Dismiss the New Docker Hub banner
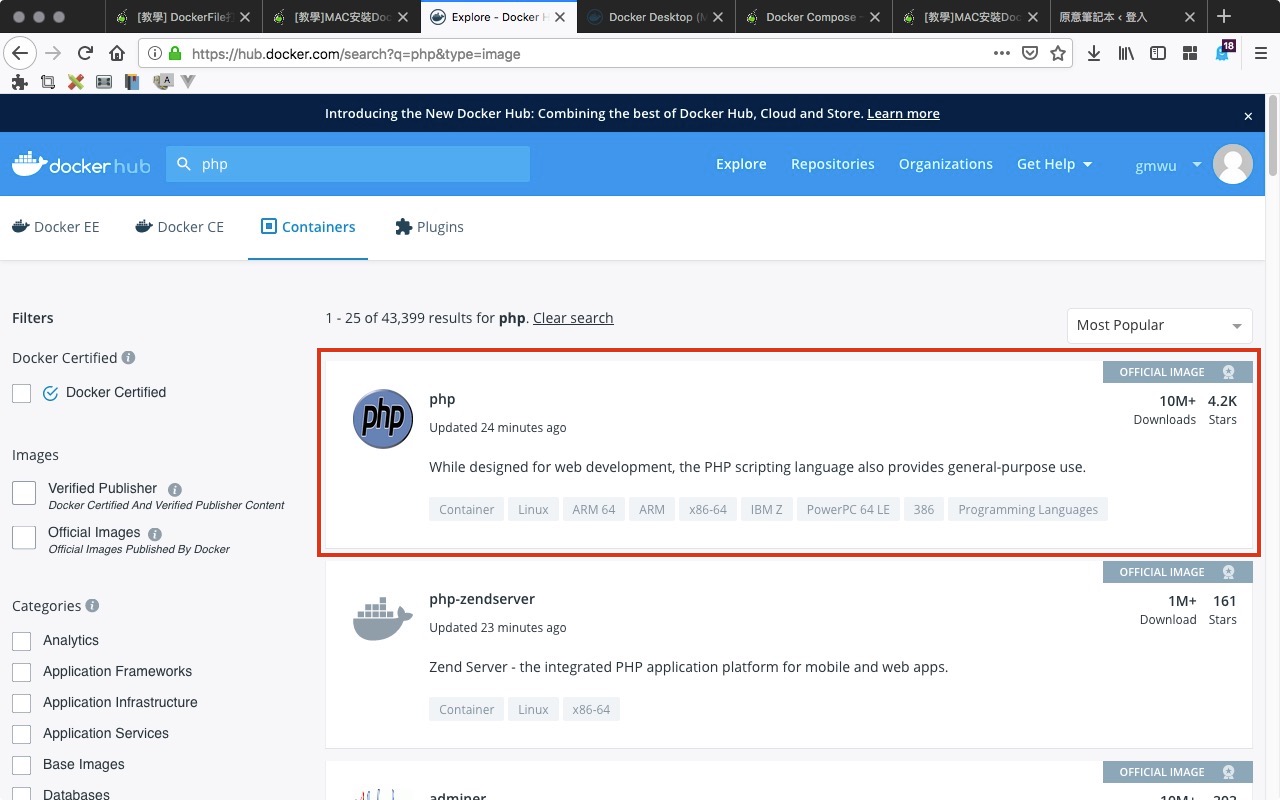 click(x=1248, y=116)
